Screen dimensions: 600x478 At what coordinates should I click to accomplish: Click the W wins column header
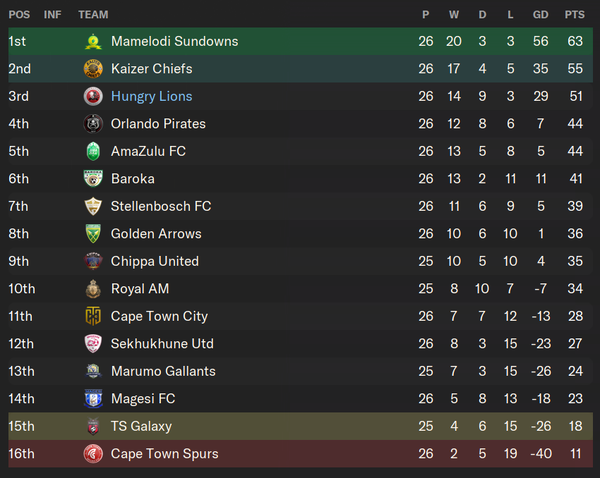click(x=454, y=15)
